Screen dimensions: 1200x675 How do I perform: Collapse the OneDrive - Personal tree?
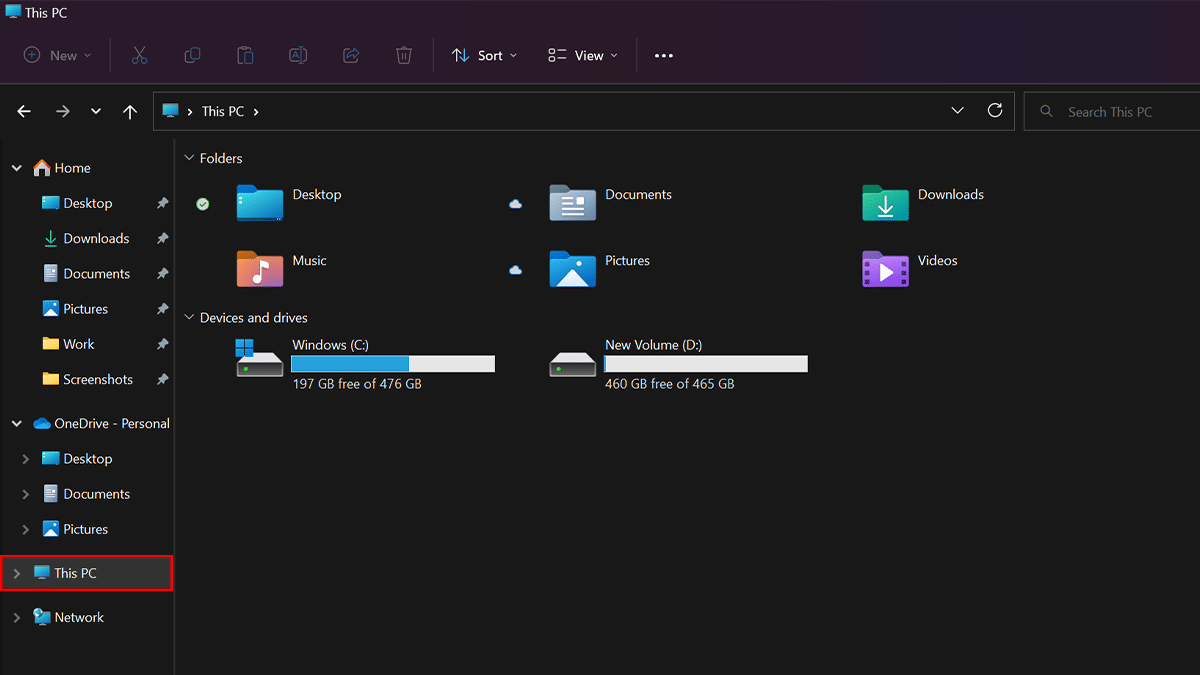[x=16, y=424]
